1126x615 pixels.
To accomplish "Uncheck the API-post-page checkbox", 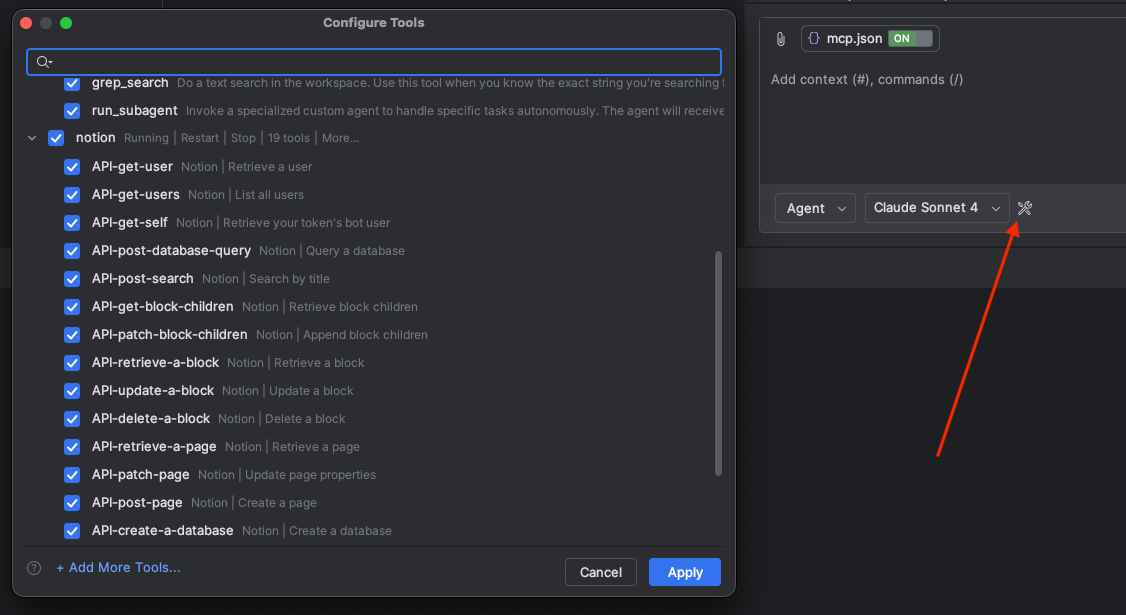I will [x=72, y=503].
